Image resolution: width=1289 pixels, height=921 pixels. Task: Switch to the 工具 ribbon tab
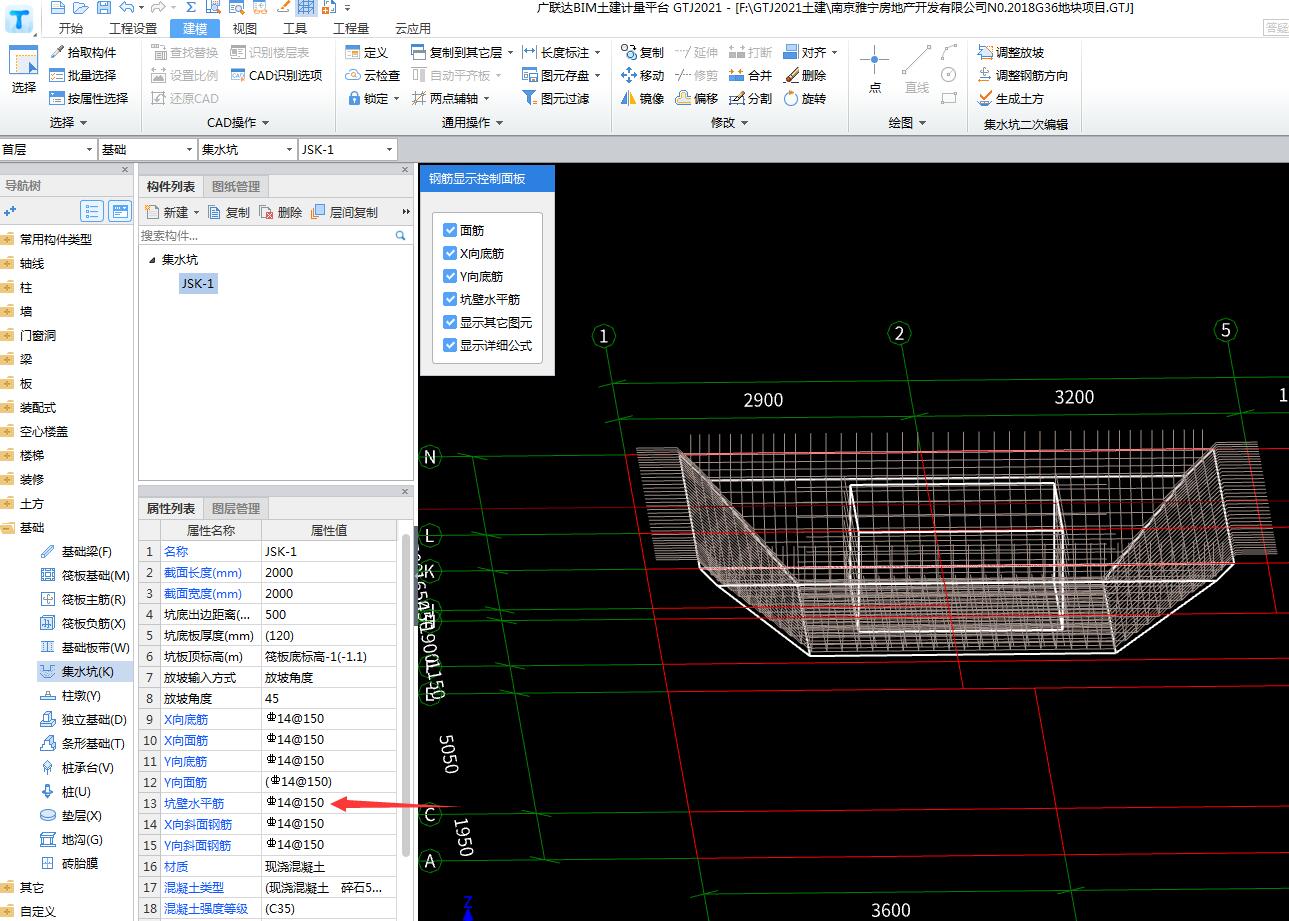tap(295, 29)
